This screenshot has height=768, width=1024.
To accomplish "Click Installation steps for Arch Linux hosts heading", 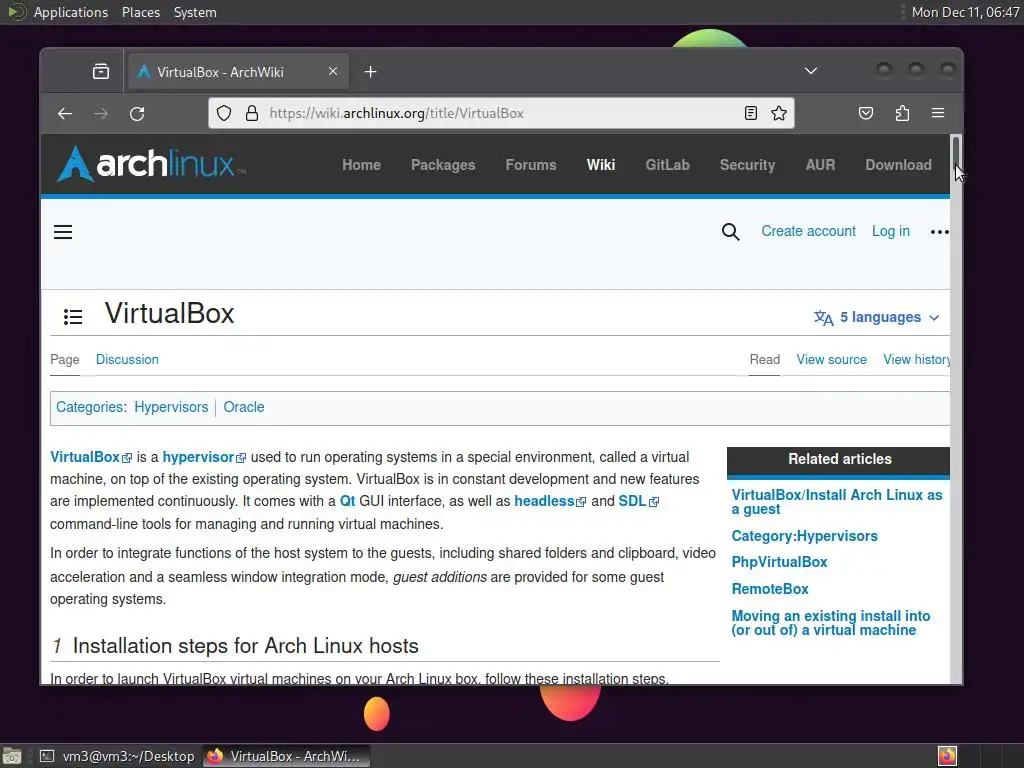I will coord(245,646).
